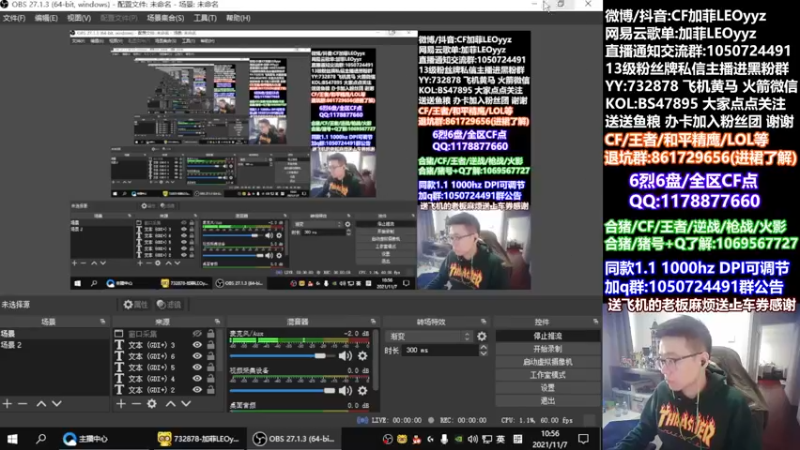Open the 渐变 transition type dropdown
This screenshot has width=800, height=450.
[431, 336]
